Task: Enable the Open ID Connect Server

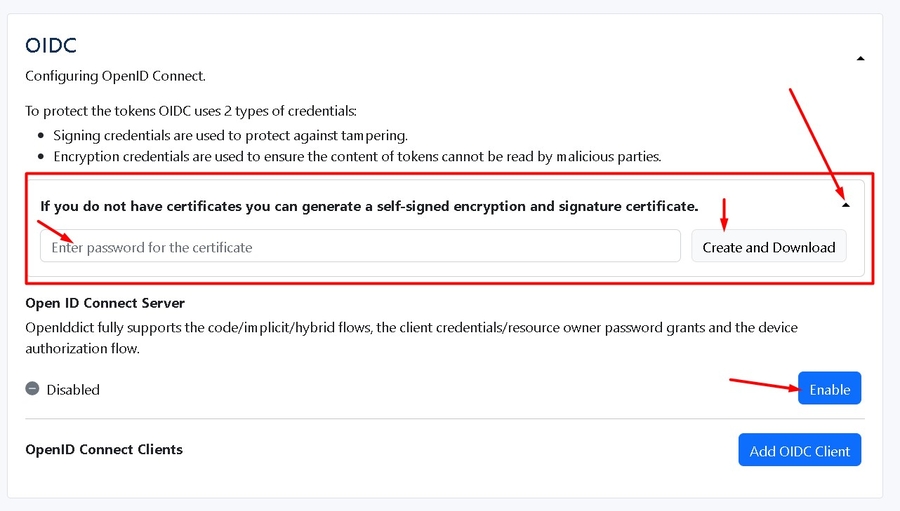Action: [829, 389]
